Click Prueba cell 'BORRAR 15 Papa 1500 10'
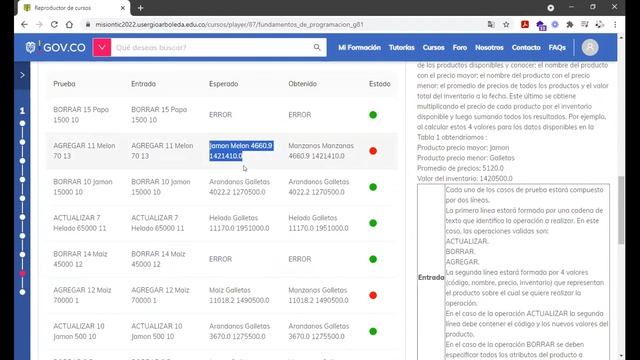640x360 pixels. point(81,115)
